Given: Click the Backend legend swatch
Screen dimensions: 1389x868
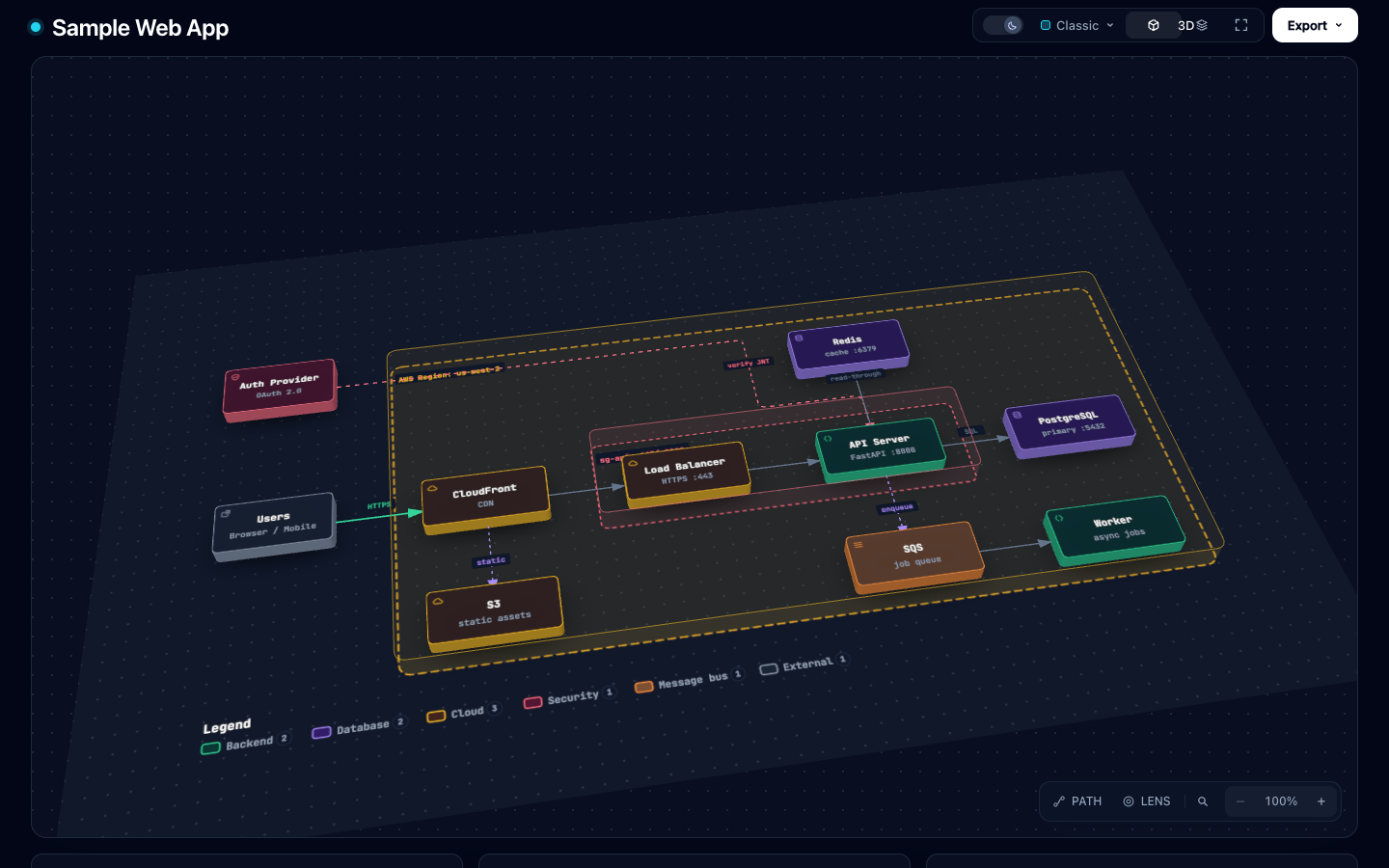Looking at the screenshot, I should (x=211, y=748).
